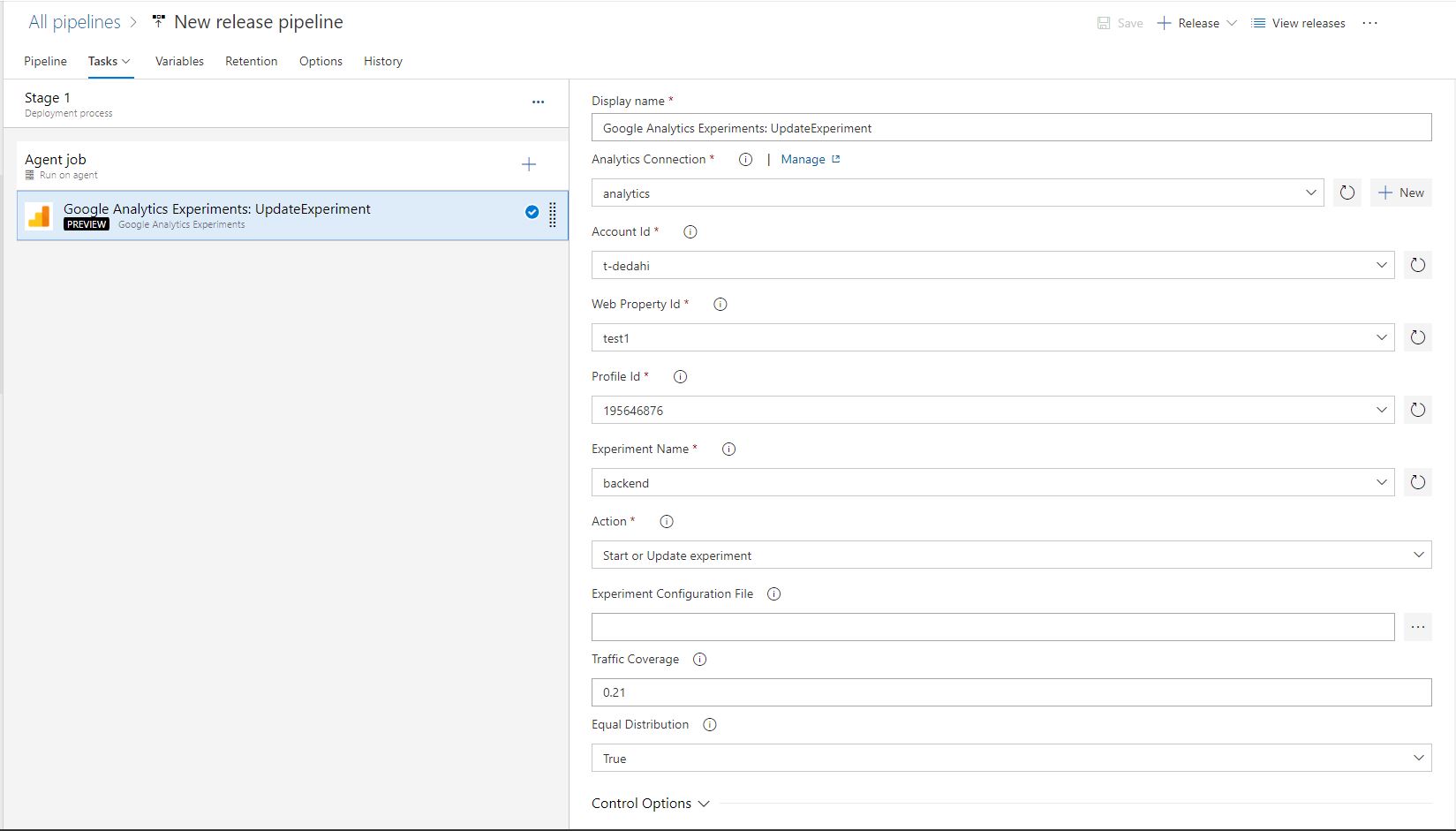Open the Web Property Id dropdown
1456x831 pixels.
coord(993,337)
